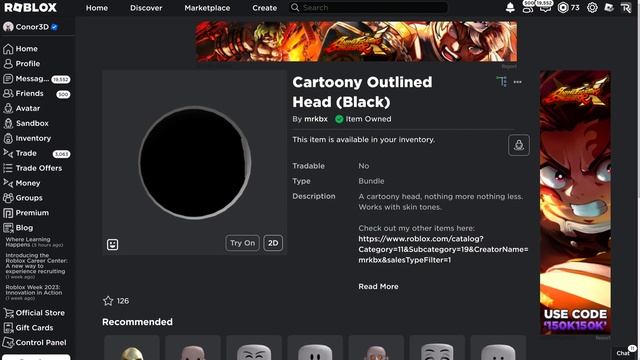This screenshot has width=640, height=360.
Task: Open Control Panel in sidebar
Action: [x=35, y=343]
